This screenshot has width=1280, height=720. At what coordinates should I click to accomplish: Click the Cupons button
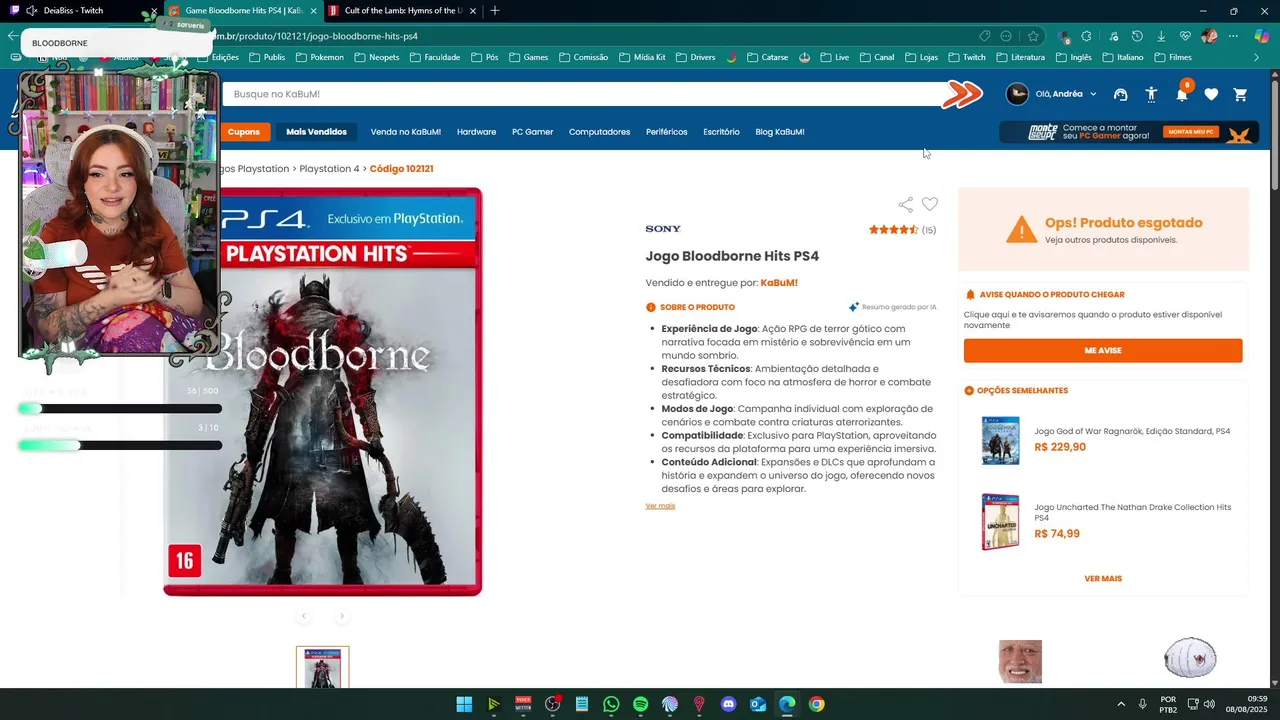point(243,132)
